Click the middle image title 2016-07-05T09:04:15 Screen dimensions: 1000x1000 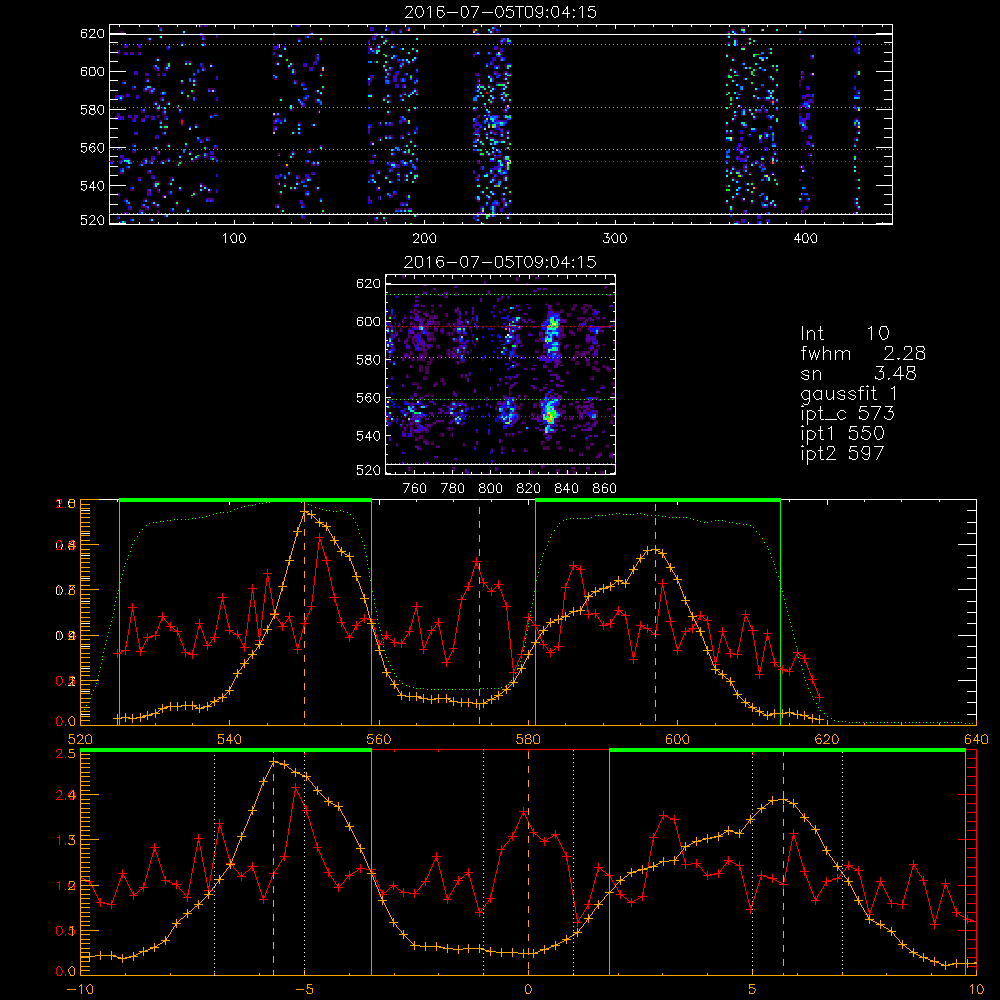(500, 262)
